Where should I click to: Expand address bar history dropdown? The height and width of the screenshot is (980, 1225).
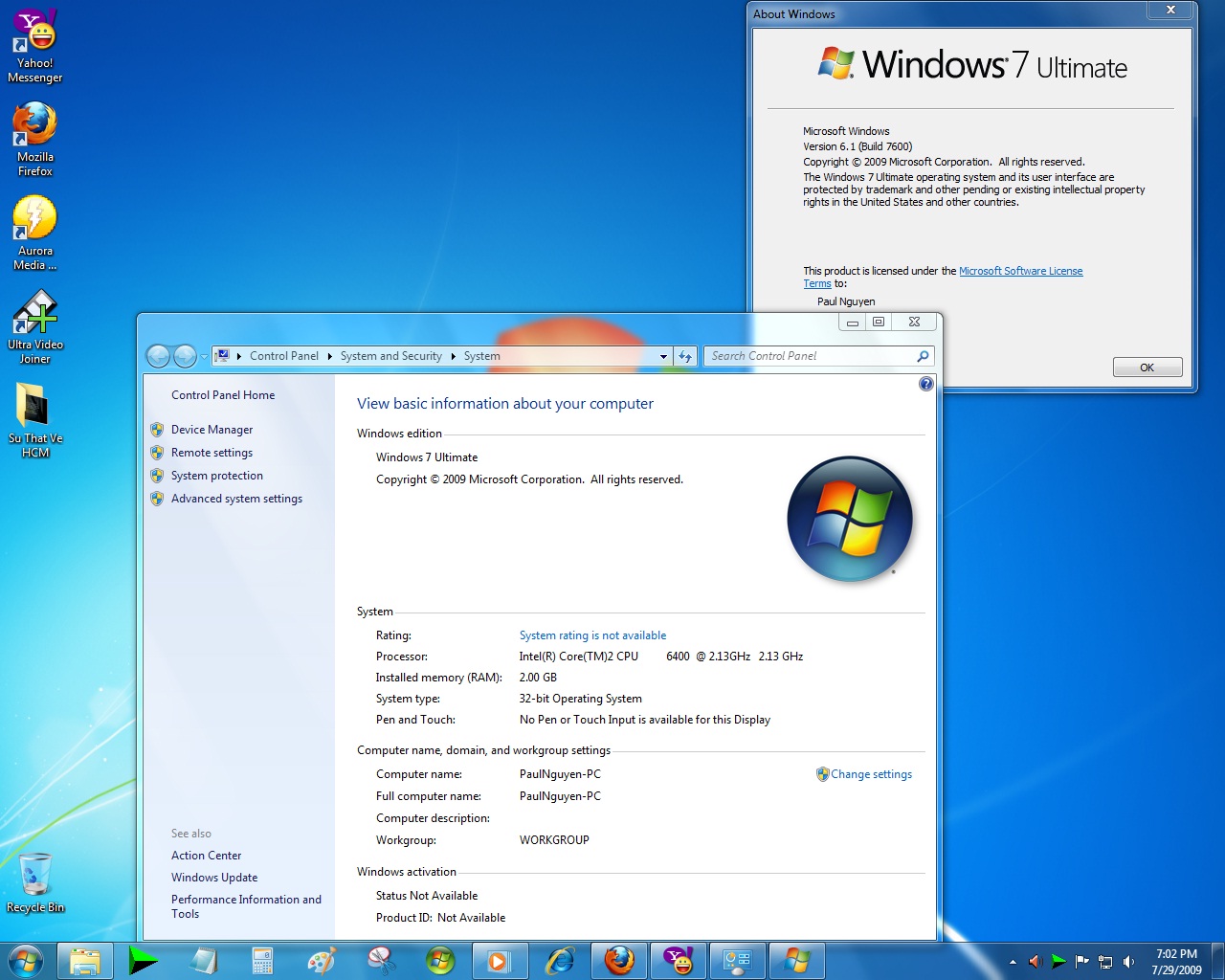tap(663, 356)
